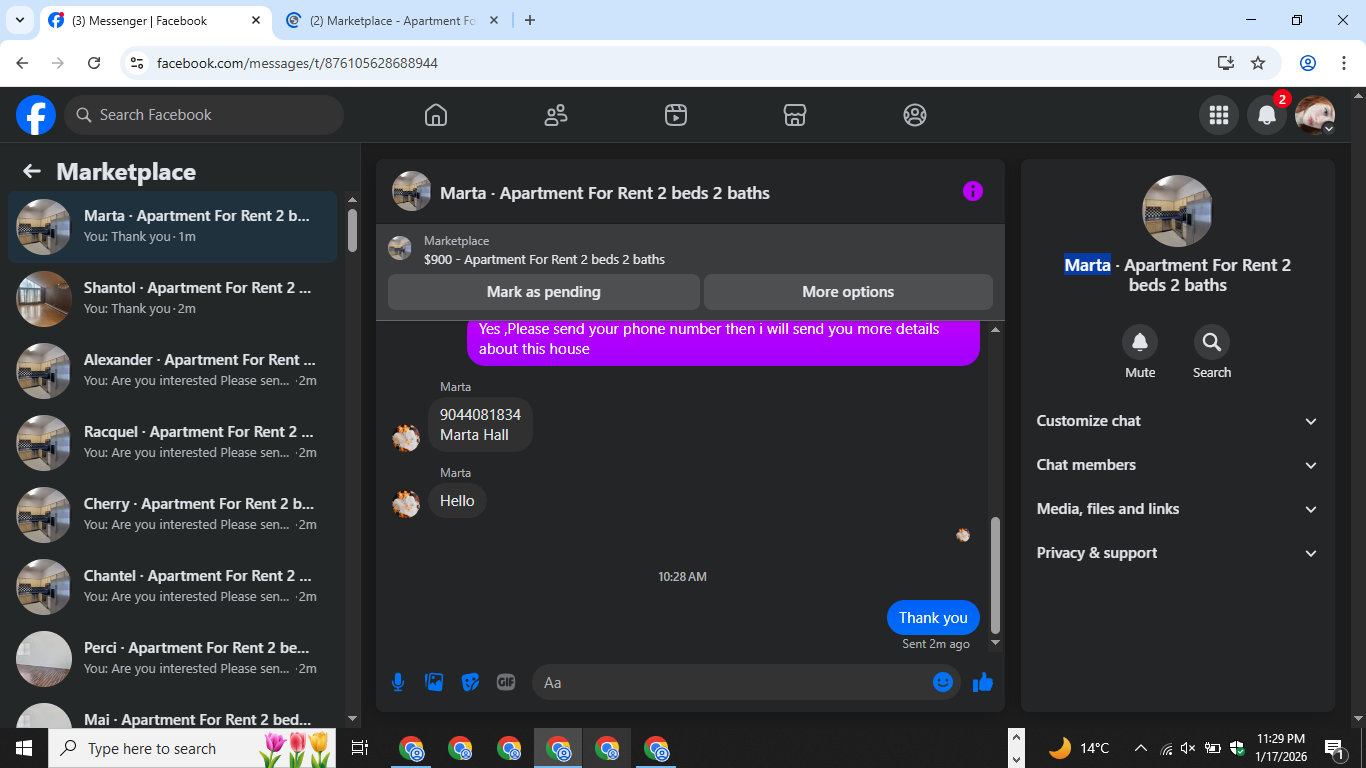Open Marketplace icon in top navigation
Image resolution: width=1366 pixels, height=768 pixels.
795,115
